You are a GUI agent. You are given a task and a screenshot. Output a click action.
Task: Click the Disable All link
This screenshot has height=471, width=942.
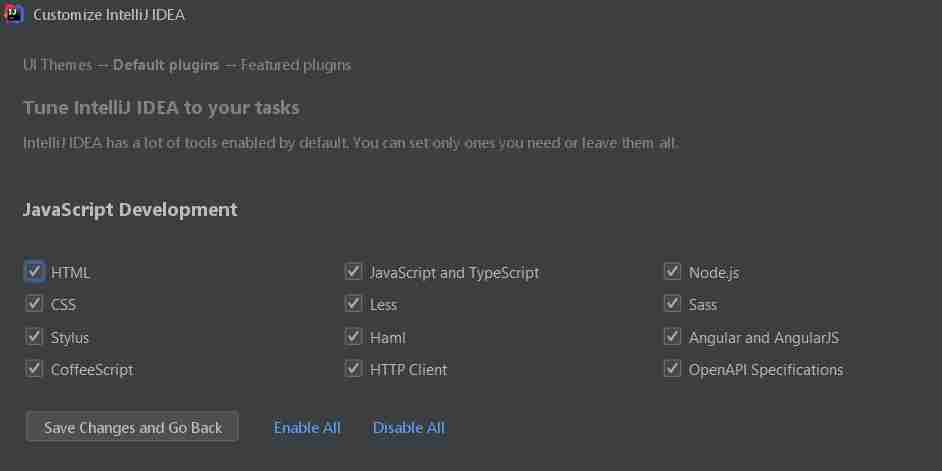408,427
